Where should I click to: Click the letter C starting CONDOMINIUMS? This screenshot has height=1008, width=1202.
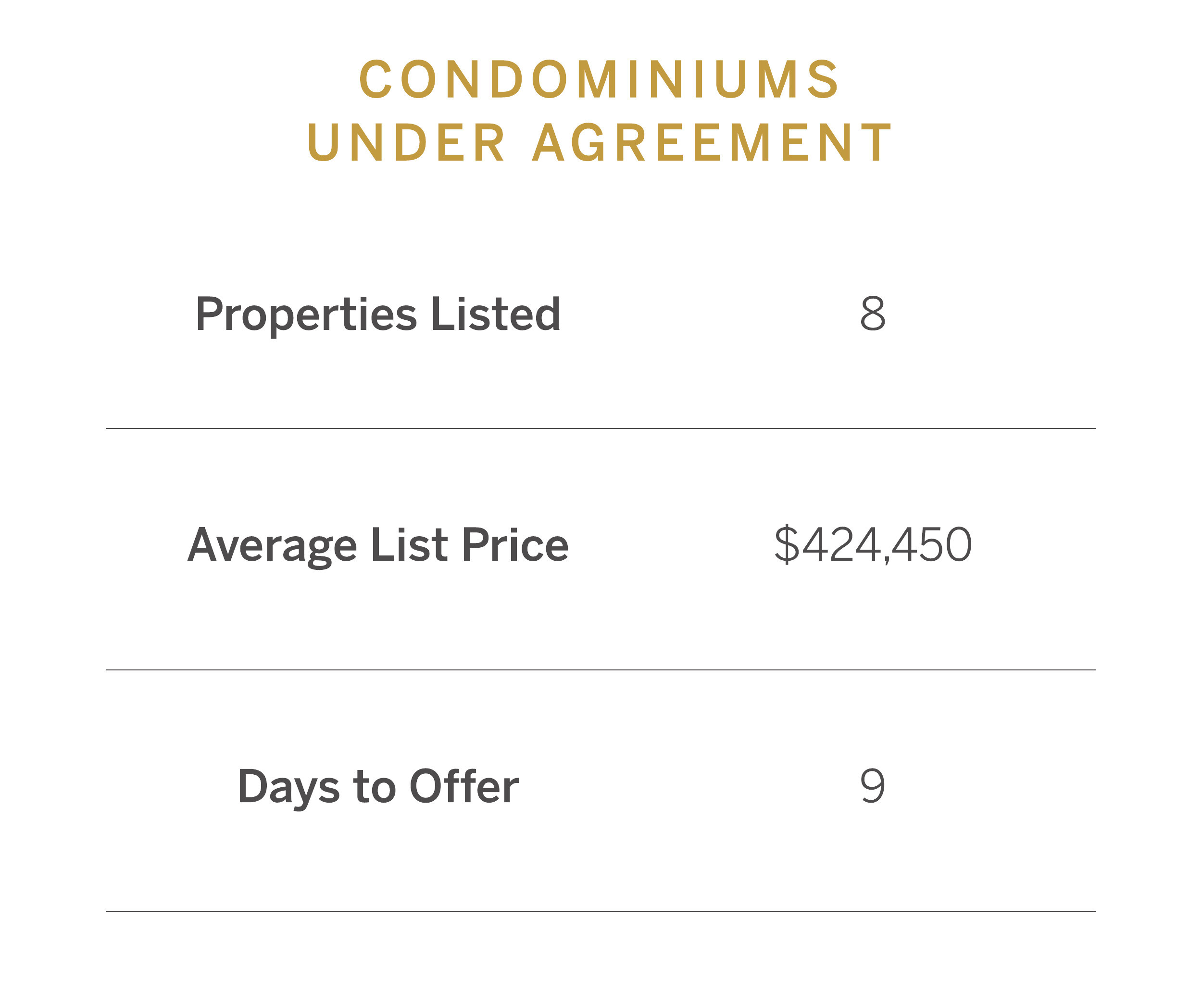click(x=376, y=79)
